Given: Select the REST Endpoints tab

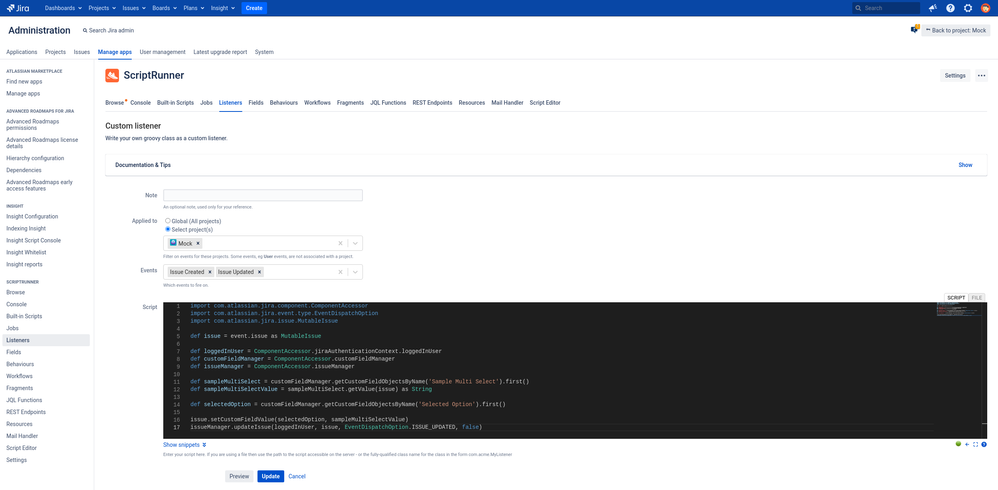Looking at the screenshot, I should 432,102.
